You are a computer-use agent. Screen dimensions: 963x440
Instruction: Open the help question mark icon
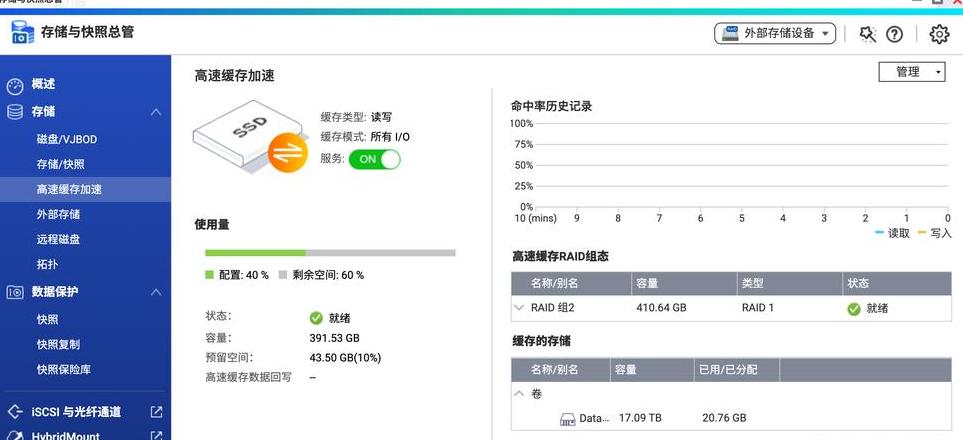pyautogui.click(x=894, y=34)
